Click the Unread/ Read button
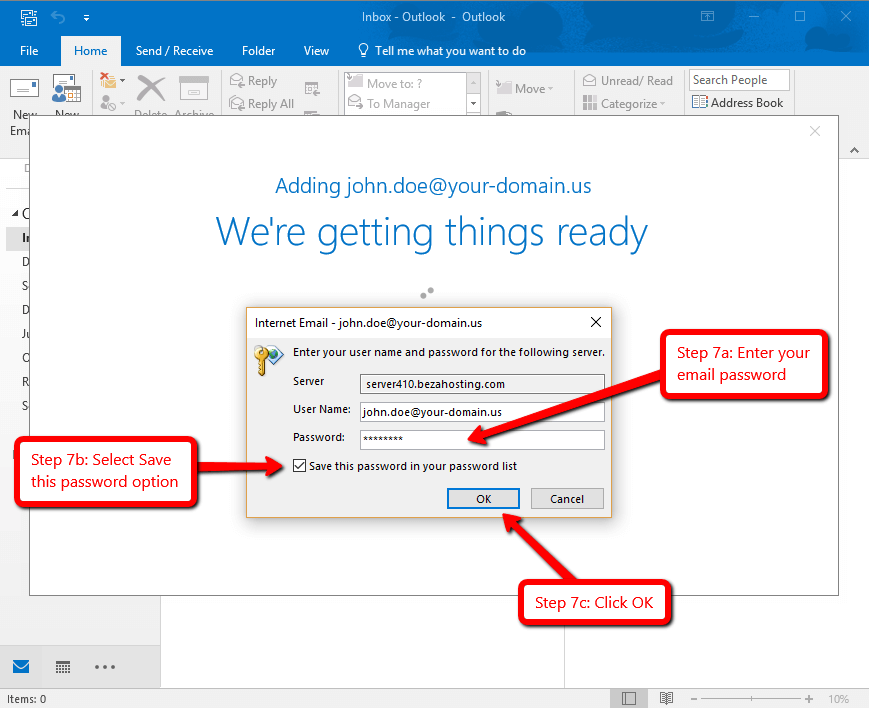This screenshot has width=869, height=708. click(628, 81)
